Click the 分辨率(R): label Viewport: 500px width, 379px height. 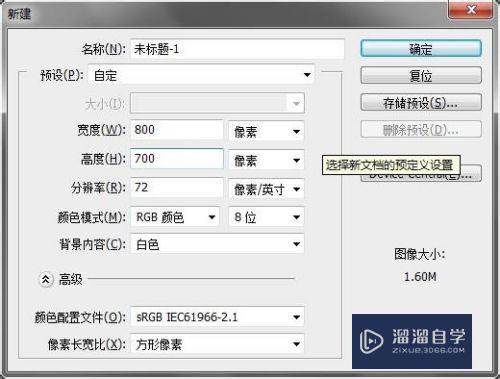[x=99, y=188]
